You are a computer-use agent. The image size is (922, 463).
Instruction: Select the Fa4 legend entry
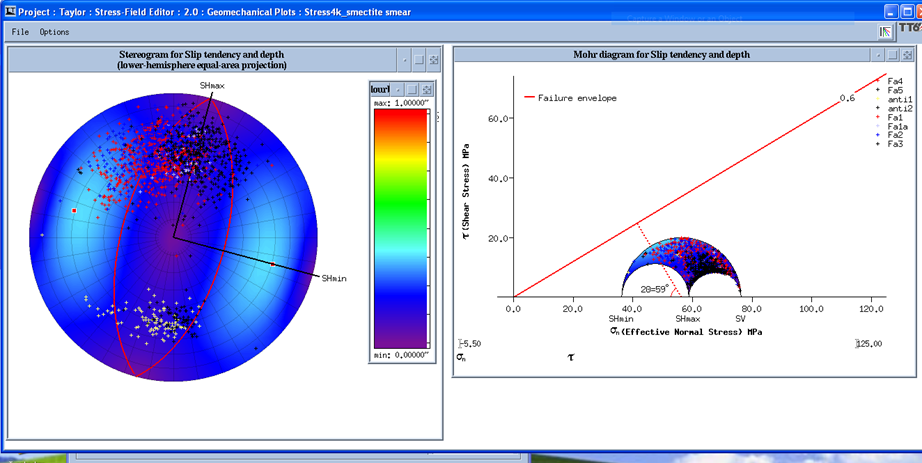click(x=890, y=81)
